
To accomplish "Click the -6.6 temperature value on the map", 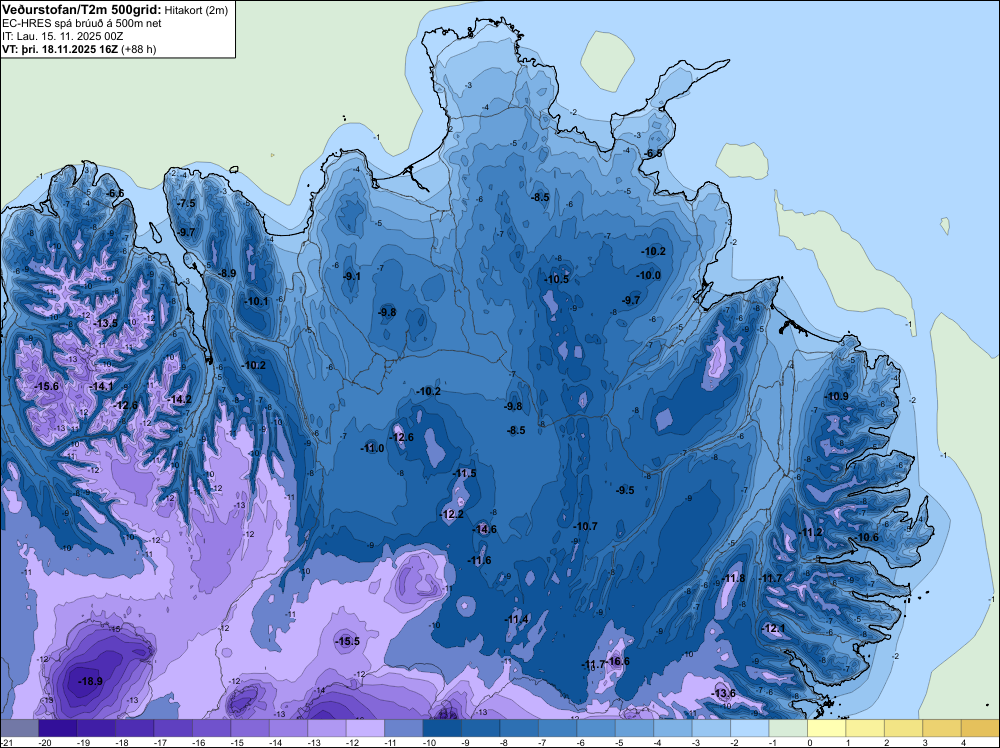I will (x=115, y=193).
